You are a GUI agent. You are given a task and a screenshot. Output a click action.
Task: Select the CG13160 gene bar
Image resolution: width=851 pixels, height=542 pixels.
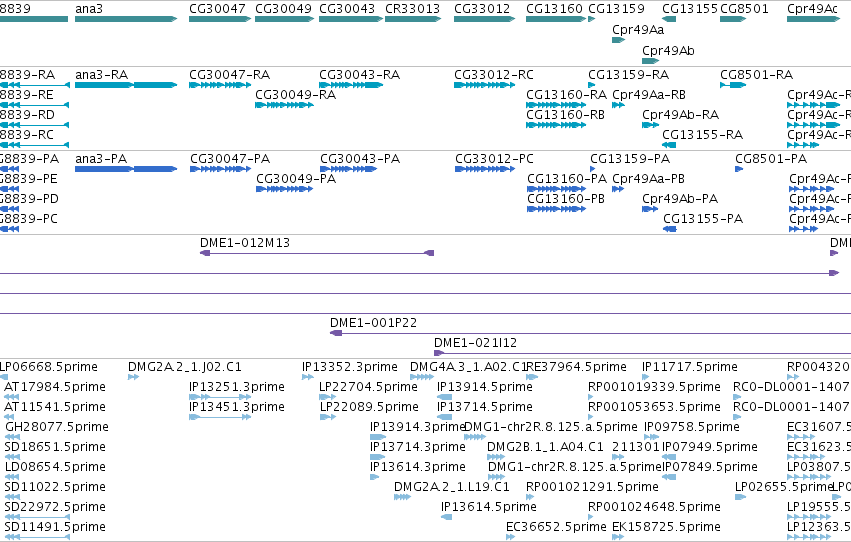(556, 19)
